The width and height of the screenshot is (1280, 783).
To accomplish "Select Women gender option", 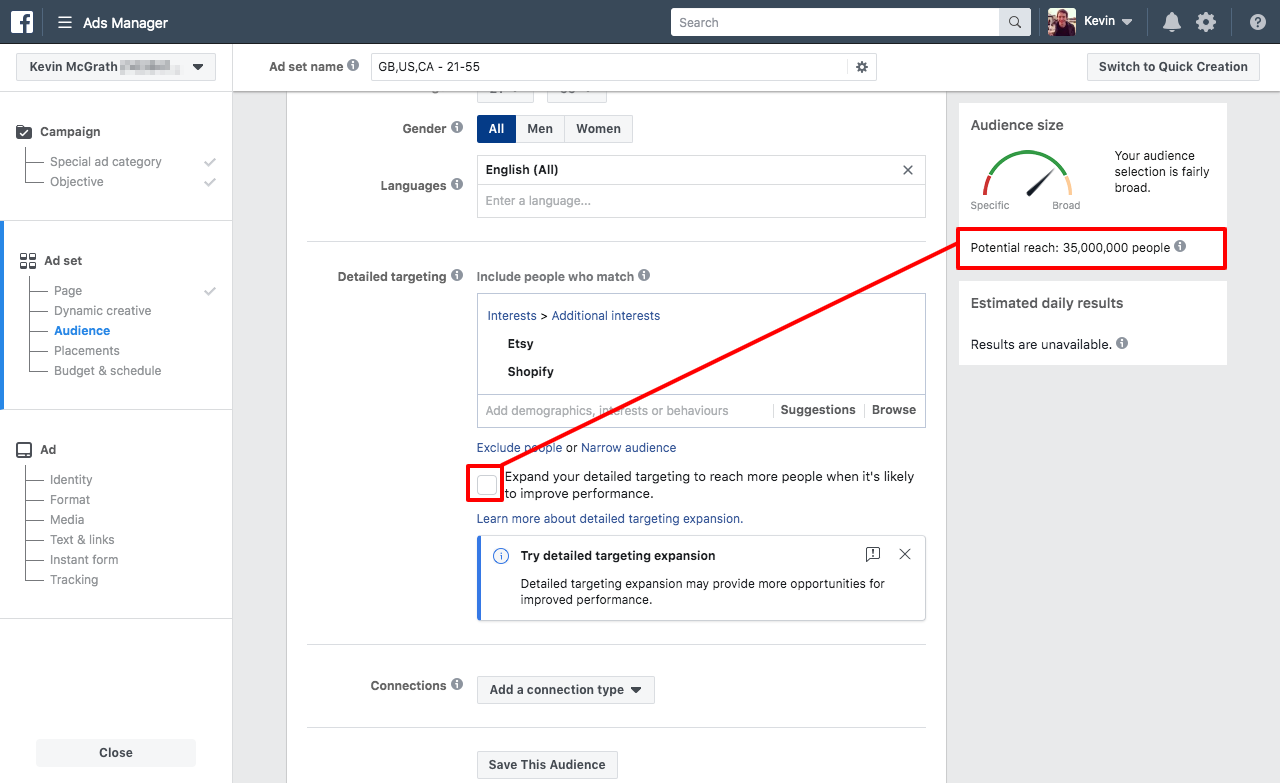I will coord(598,129).
